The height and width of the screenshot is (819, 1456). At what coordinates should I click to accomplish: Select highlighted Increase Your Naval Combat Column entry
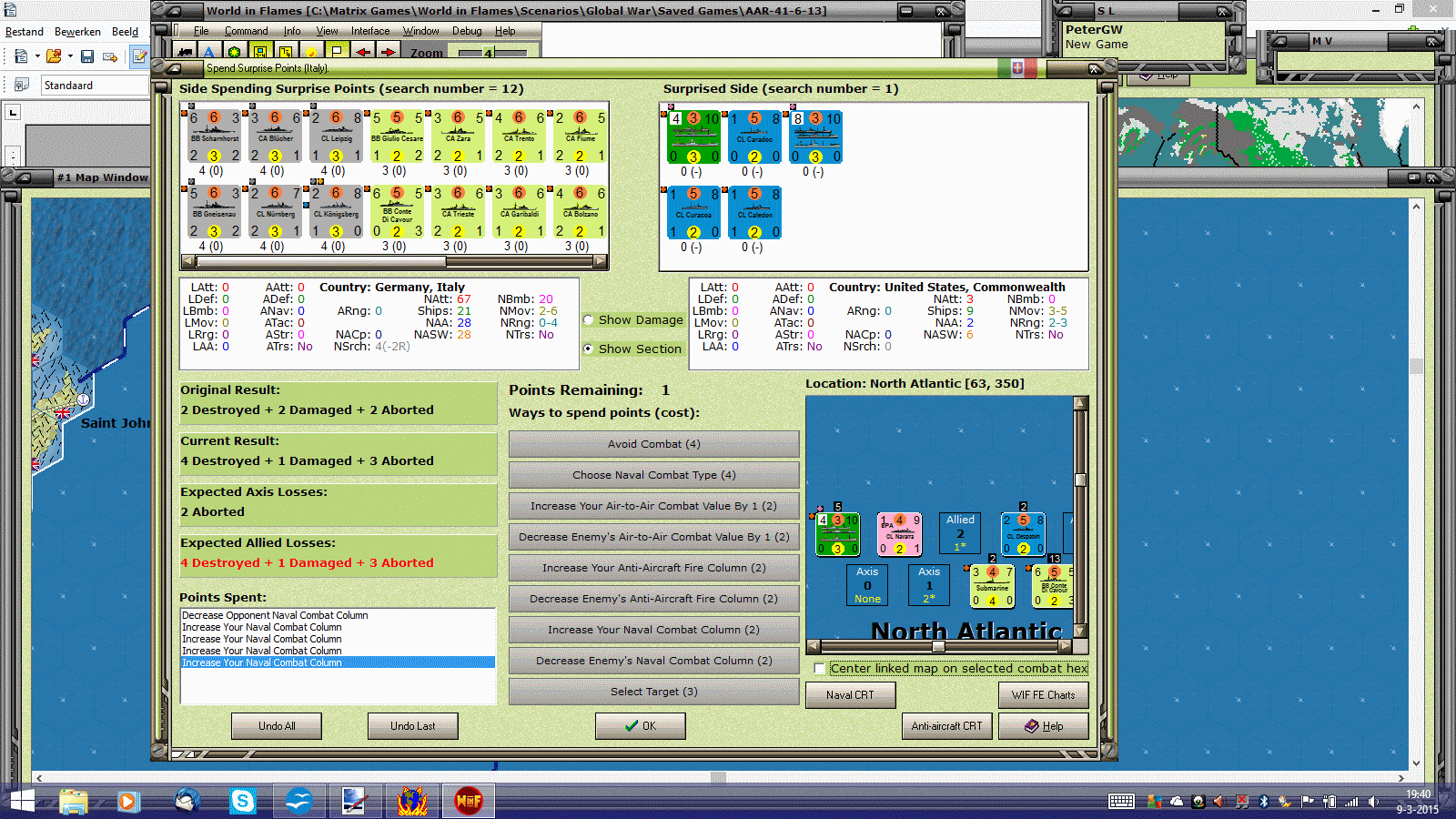[x=338, y=662]
